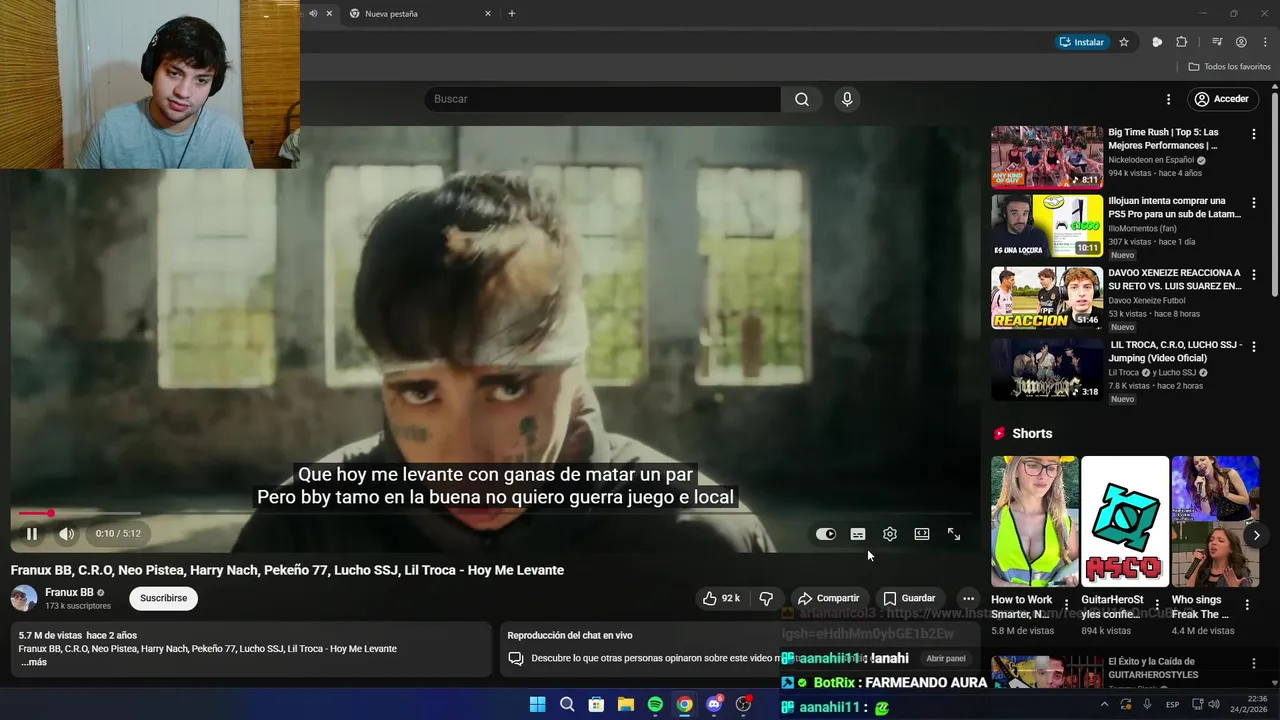The height and width of the screenshot is (720, 1280).
Task: Open Lil Troca Jumping video title
Action: click(1176, 351)
